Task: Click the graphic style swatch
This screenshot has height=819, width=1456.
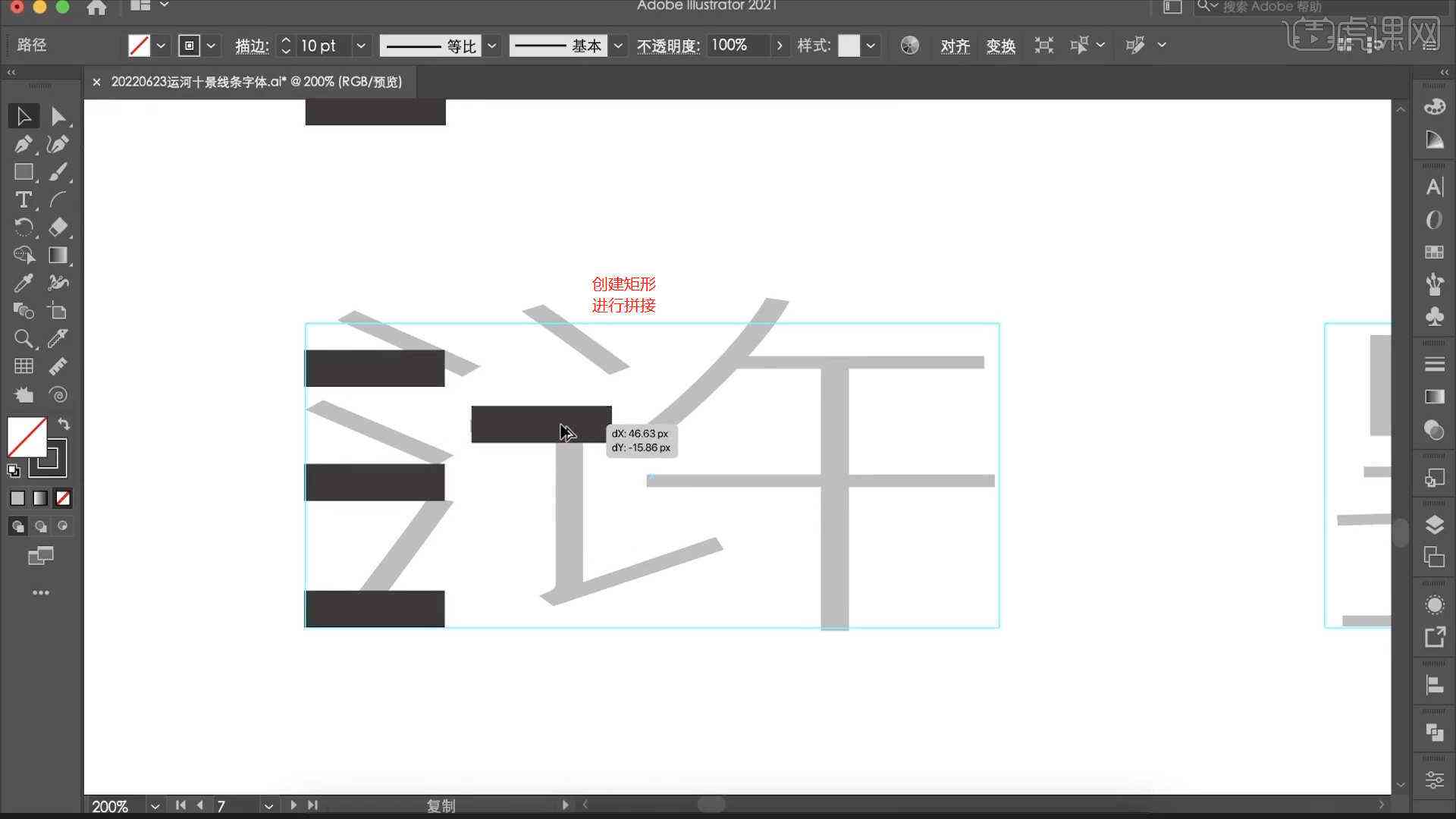Action: [849, 45]
